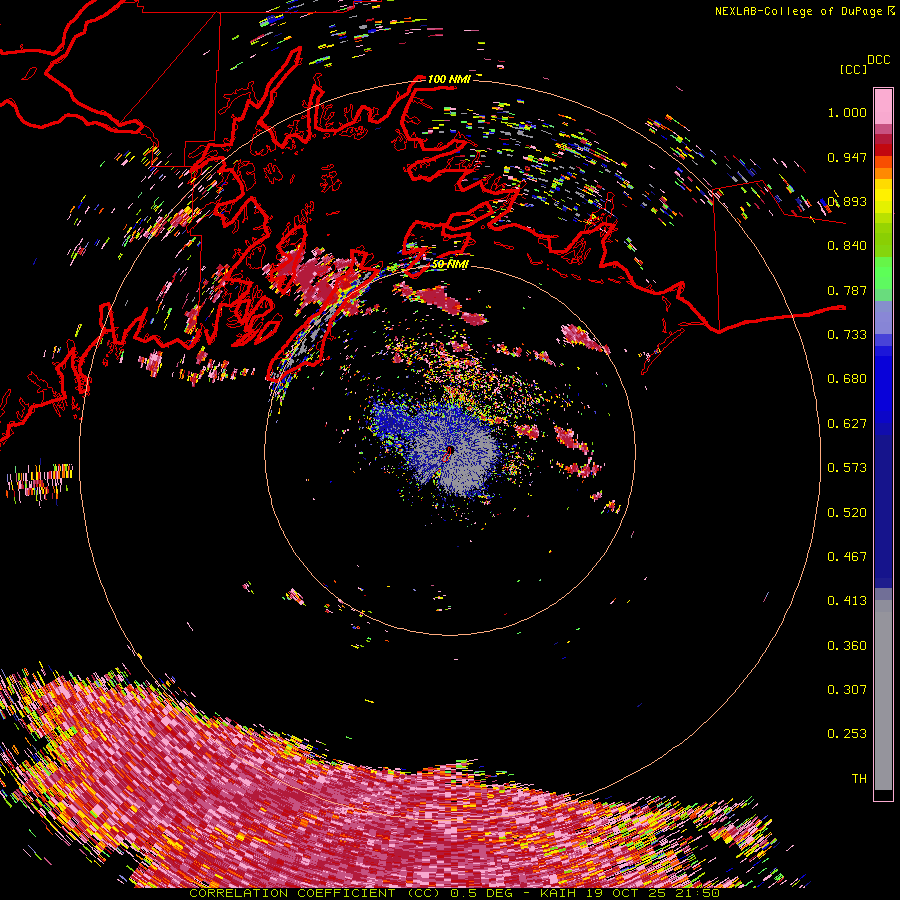The height and width of the screenshot is (900, 900).
Task: Select the 1.000 scale value
Action: point(847,112)
